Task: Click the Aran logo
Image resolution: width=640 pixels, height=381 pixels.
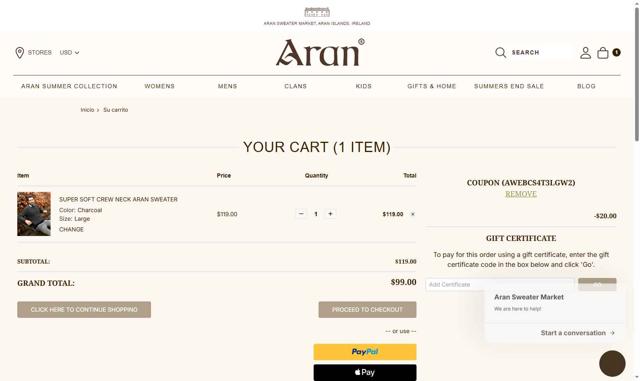Action: click(x=320, y=52)
